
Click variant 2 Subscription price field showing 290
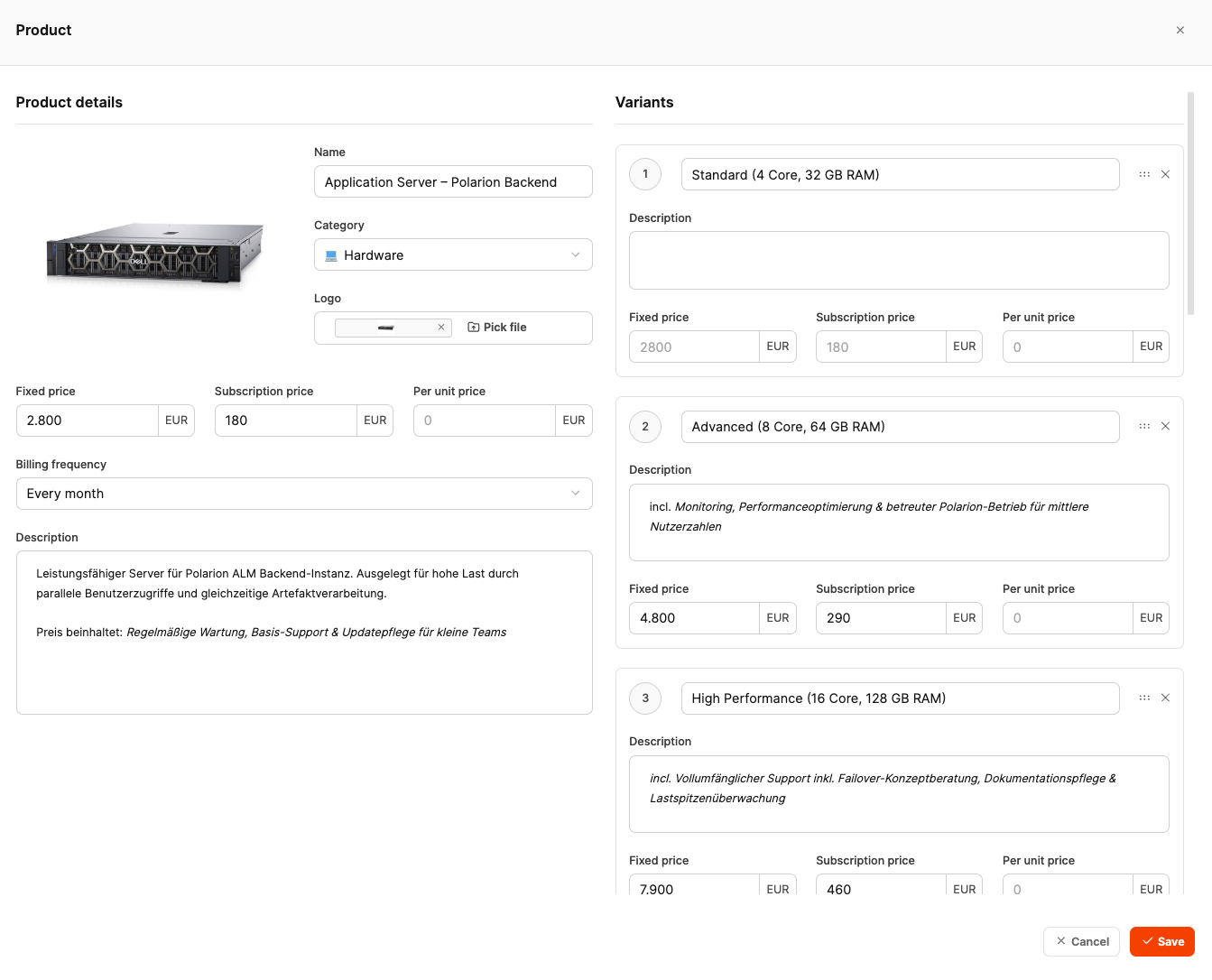point(881,618)
